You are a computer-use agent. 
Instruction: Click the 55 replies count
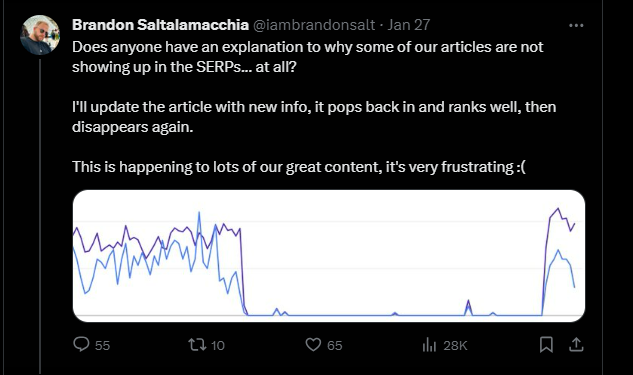[102, 346]
